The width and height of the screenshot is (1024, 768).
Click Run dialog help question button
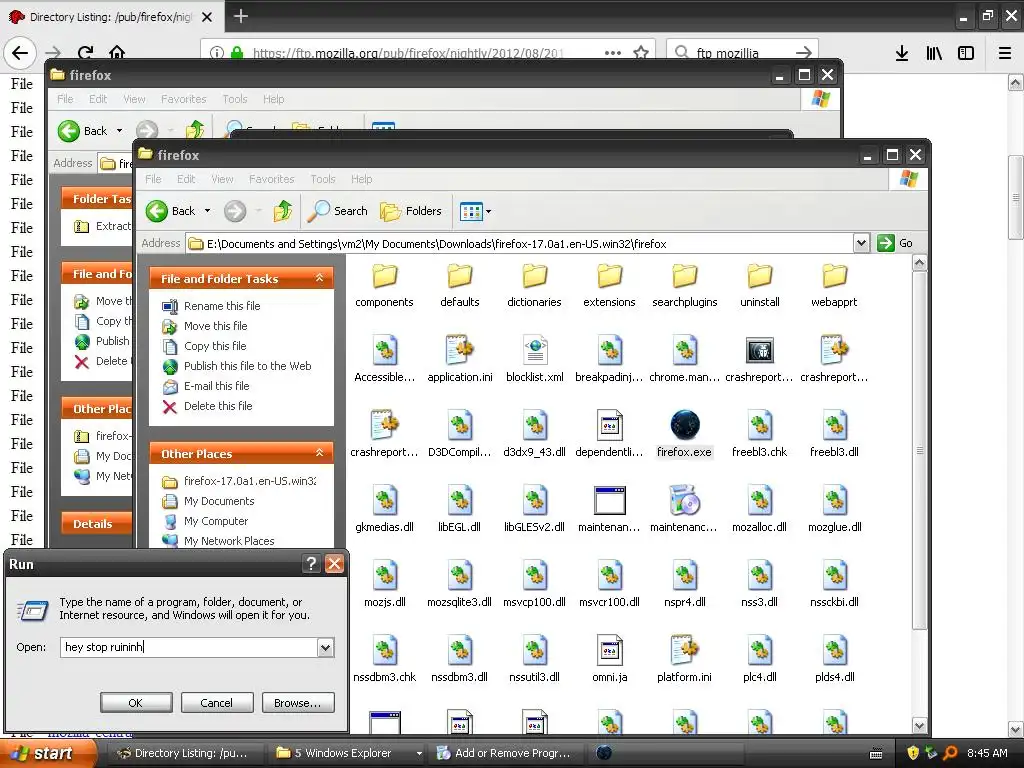tap(312, 564)
